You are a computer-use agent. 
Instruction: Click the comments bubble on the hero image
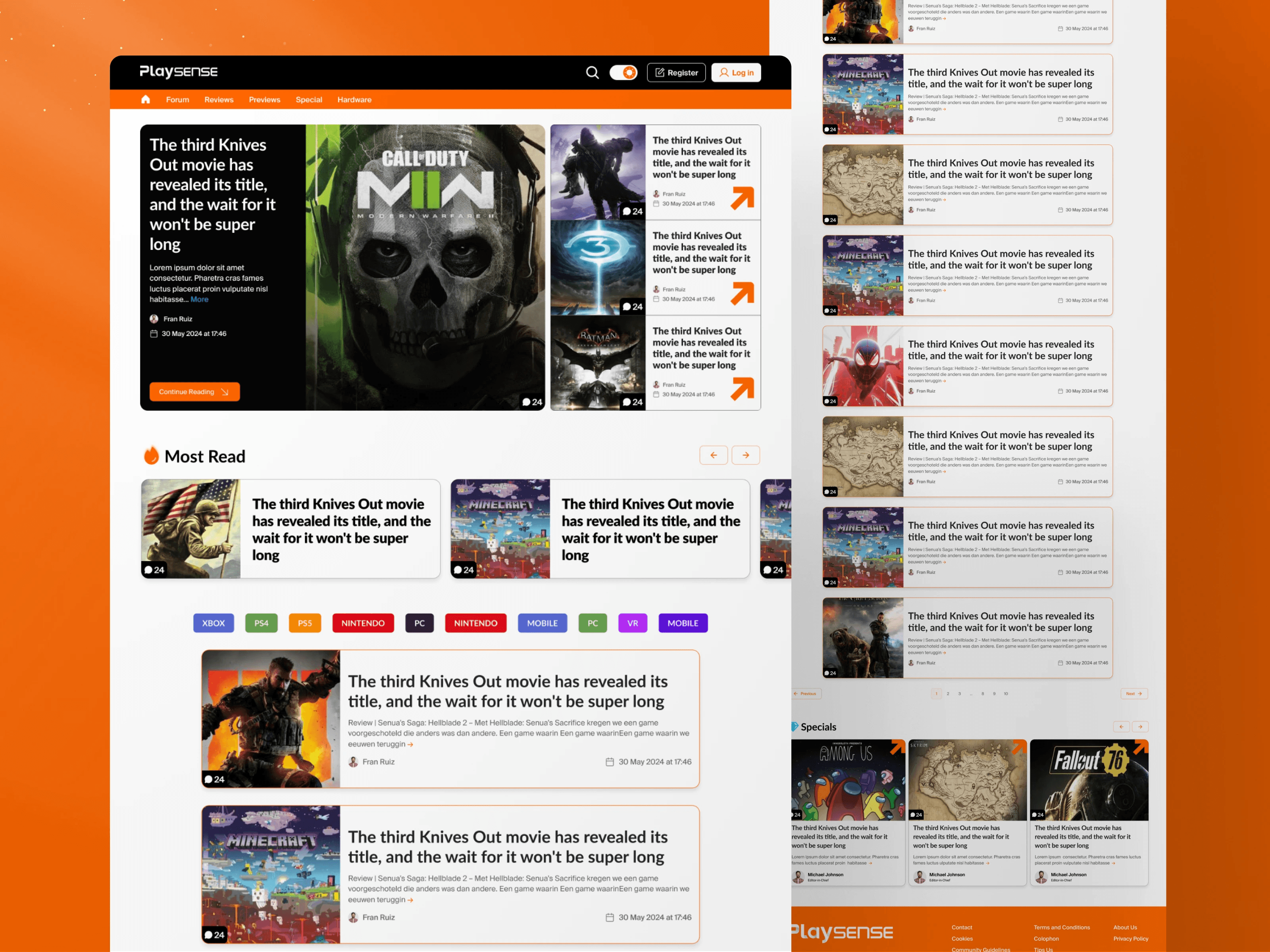click(x=532, y=402)
